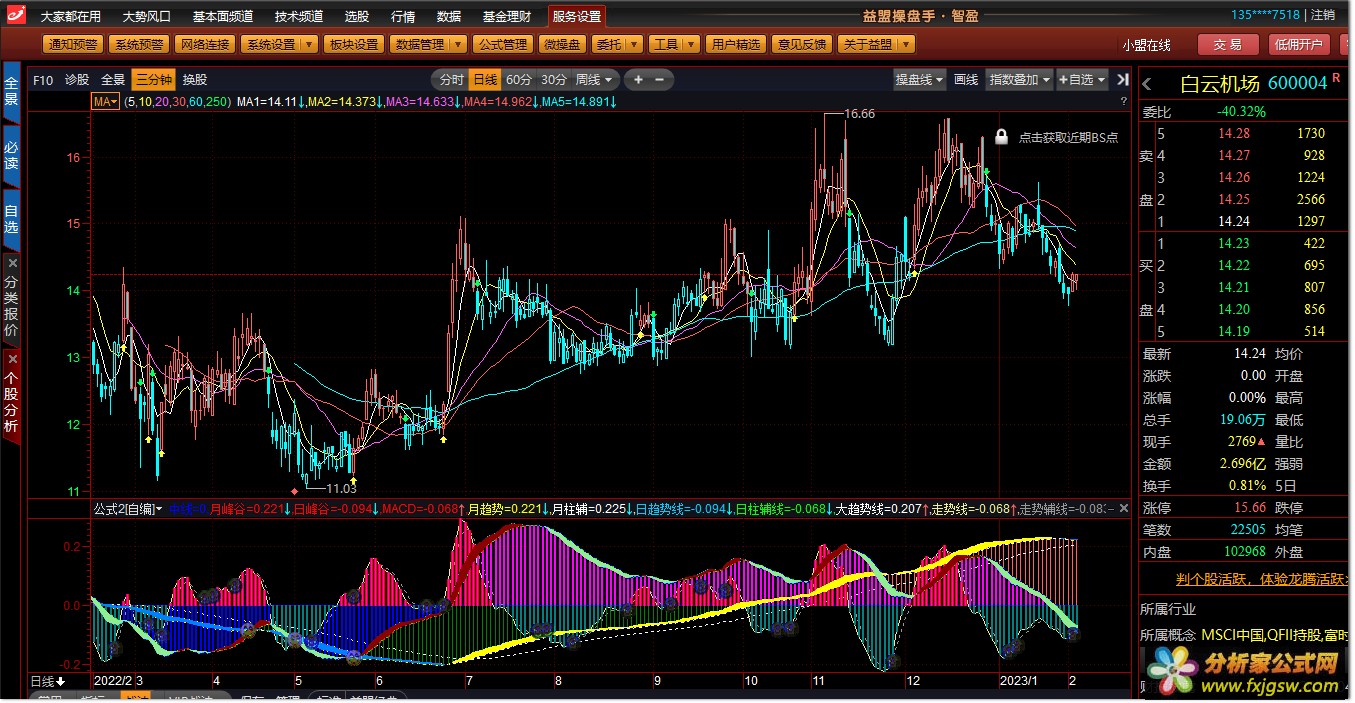Click the 换股 button

195,80
